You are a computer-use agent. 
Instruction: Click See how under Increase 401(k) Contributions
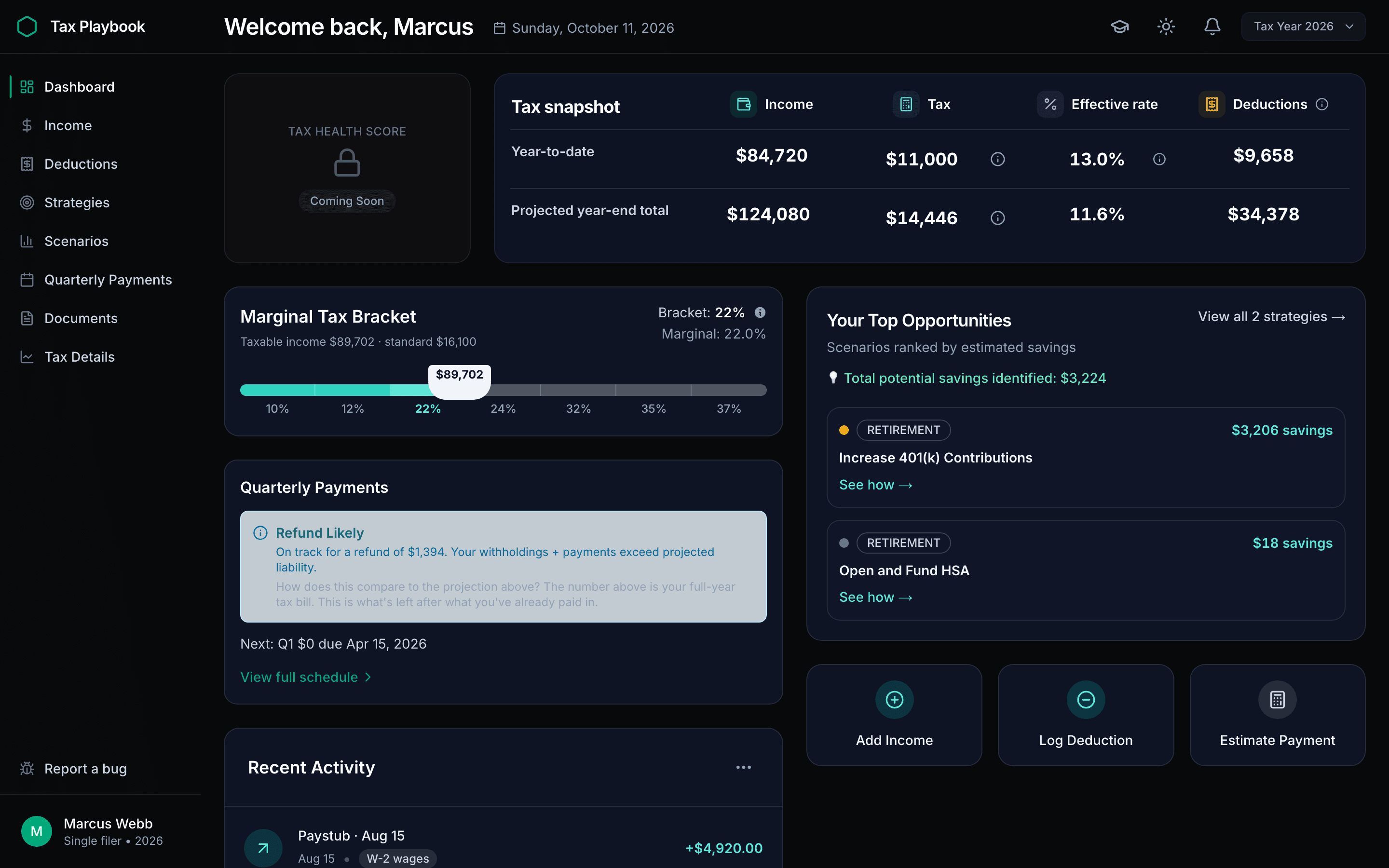click(x=875, y=485)
